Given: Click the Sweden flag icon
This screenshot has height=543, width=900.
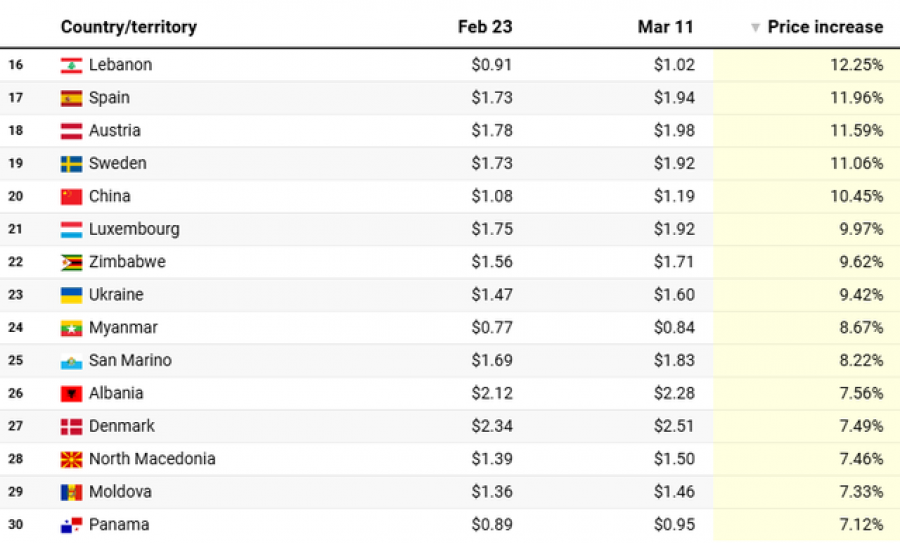Looking at the screenshot, I should tap(71, 164).
